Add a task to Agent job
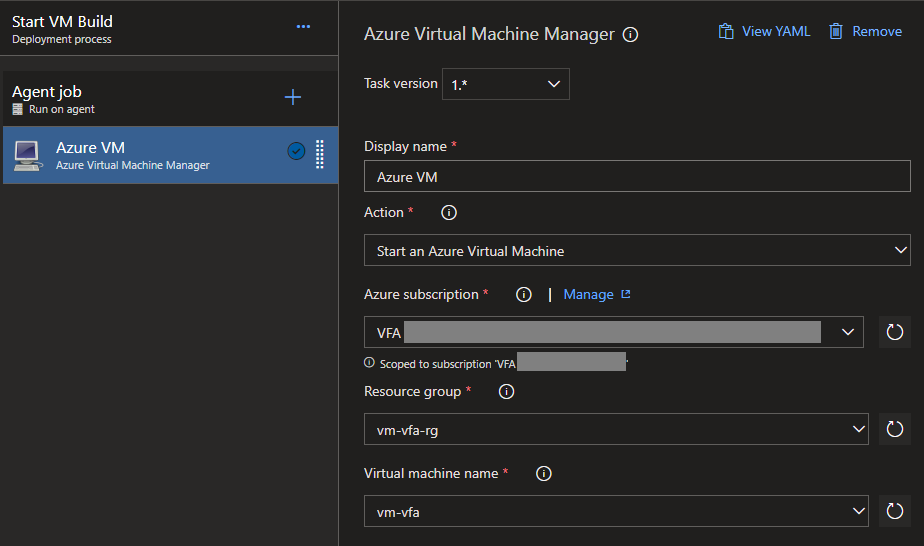Viewport: 924px width, 546px height. click(293, 97)
